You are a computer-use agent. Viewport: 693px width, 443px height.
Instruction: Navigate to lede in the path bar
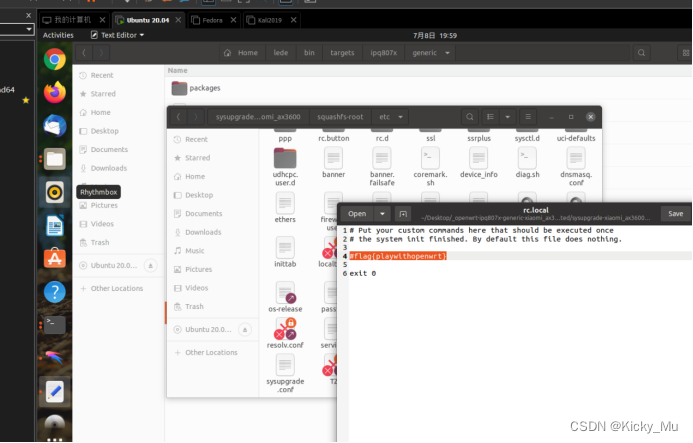(x=280, y=53)
